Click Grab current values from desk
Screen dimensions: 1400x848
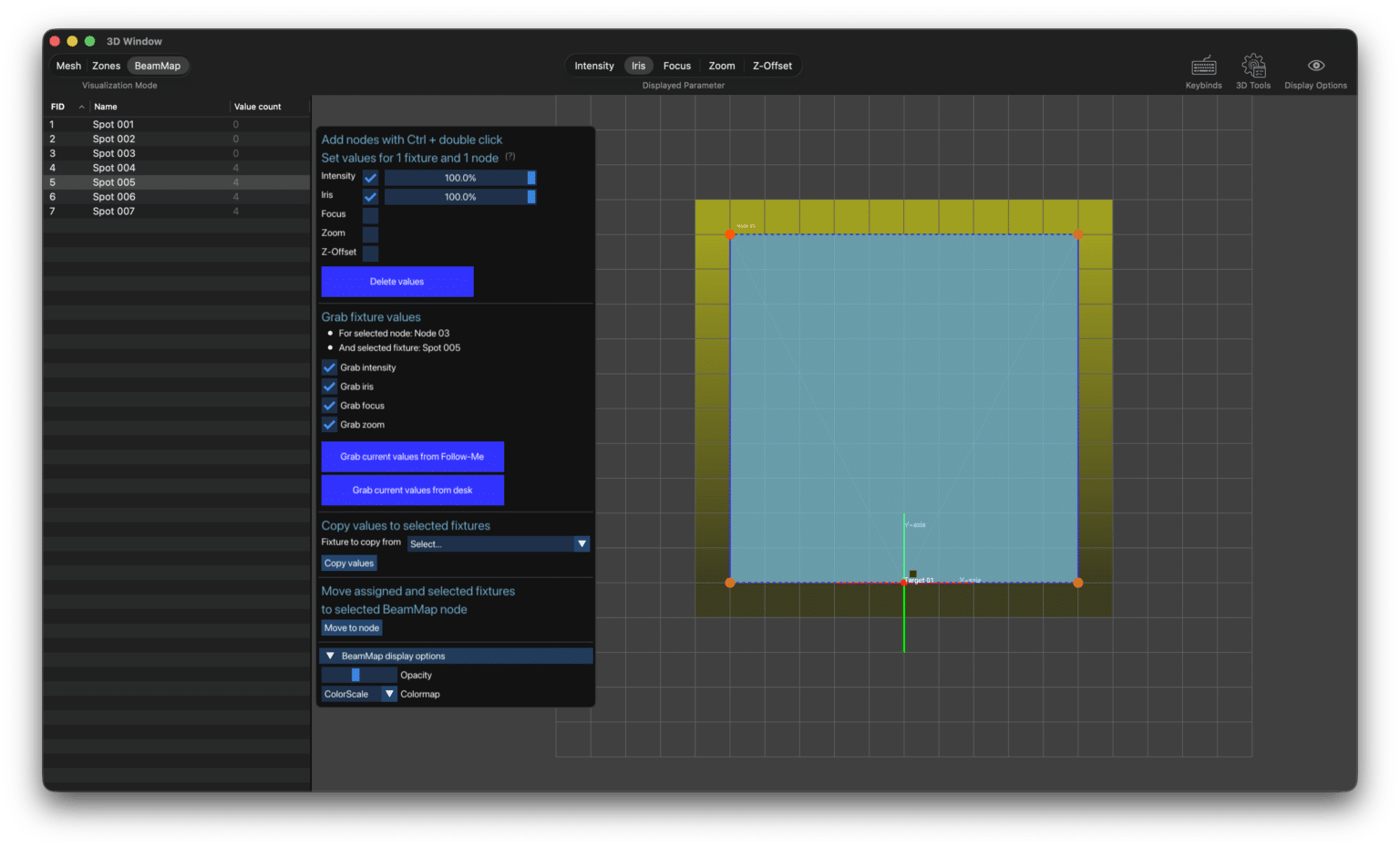[412, 491]
